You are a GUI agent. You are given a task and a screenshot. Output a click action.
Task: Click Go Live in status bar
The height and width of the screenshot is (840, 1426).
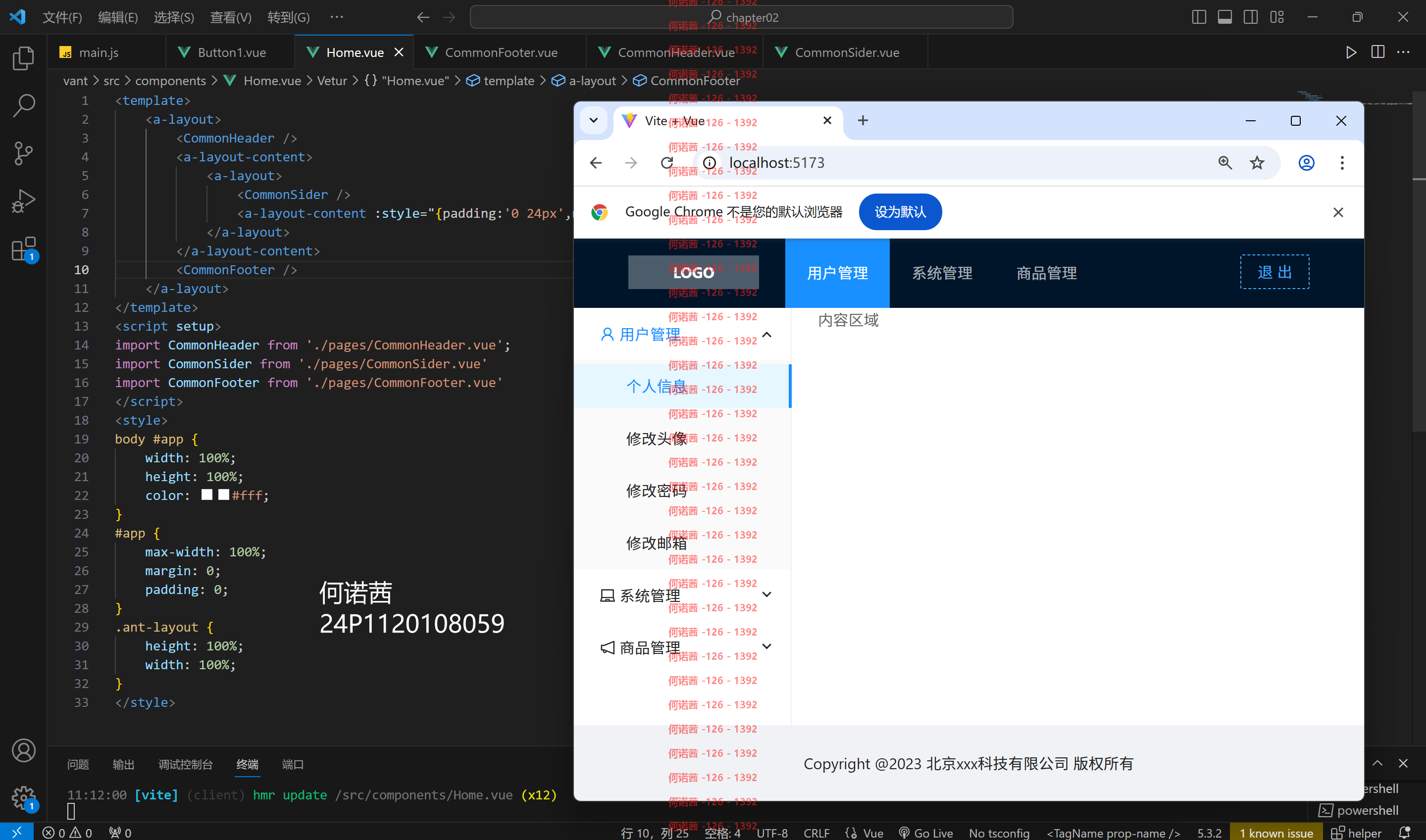tap(926, 833)
